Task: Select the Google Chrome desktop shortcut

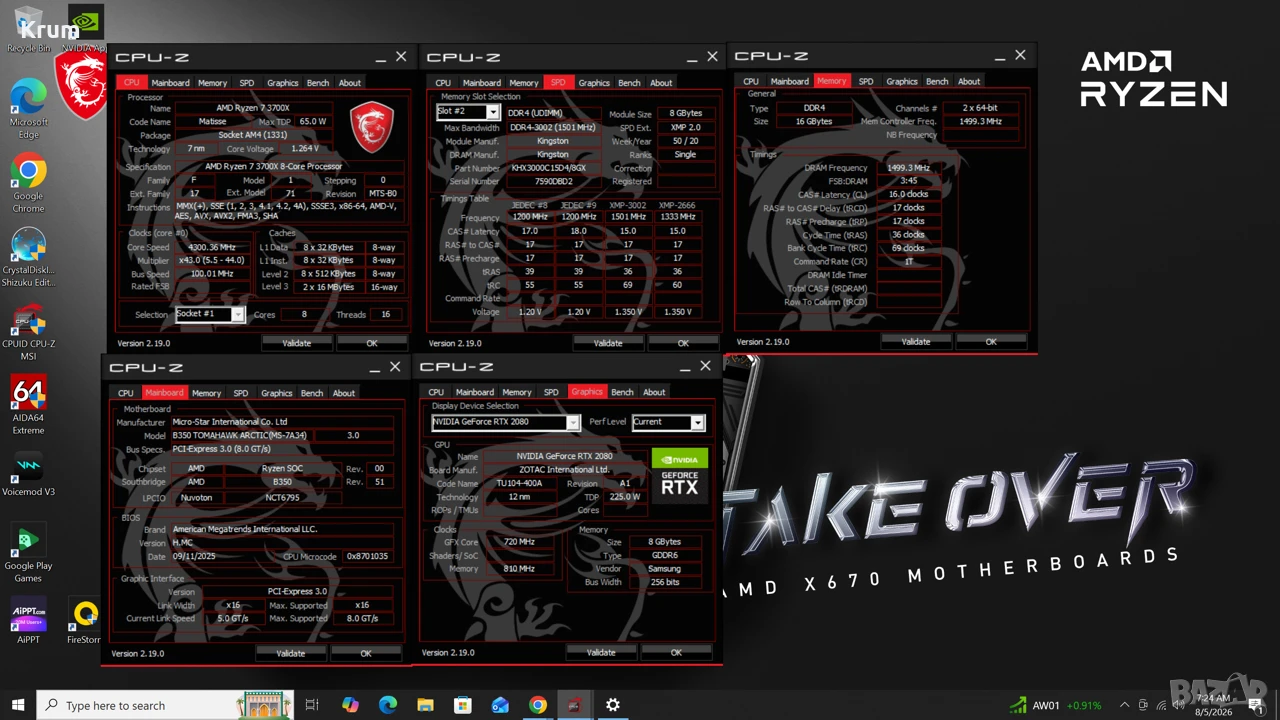Action: coord(28,183)
